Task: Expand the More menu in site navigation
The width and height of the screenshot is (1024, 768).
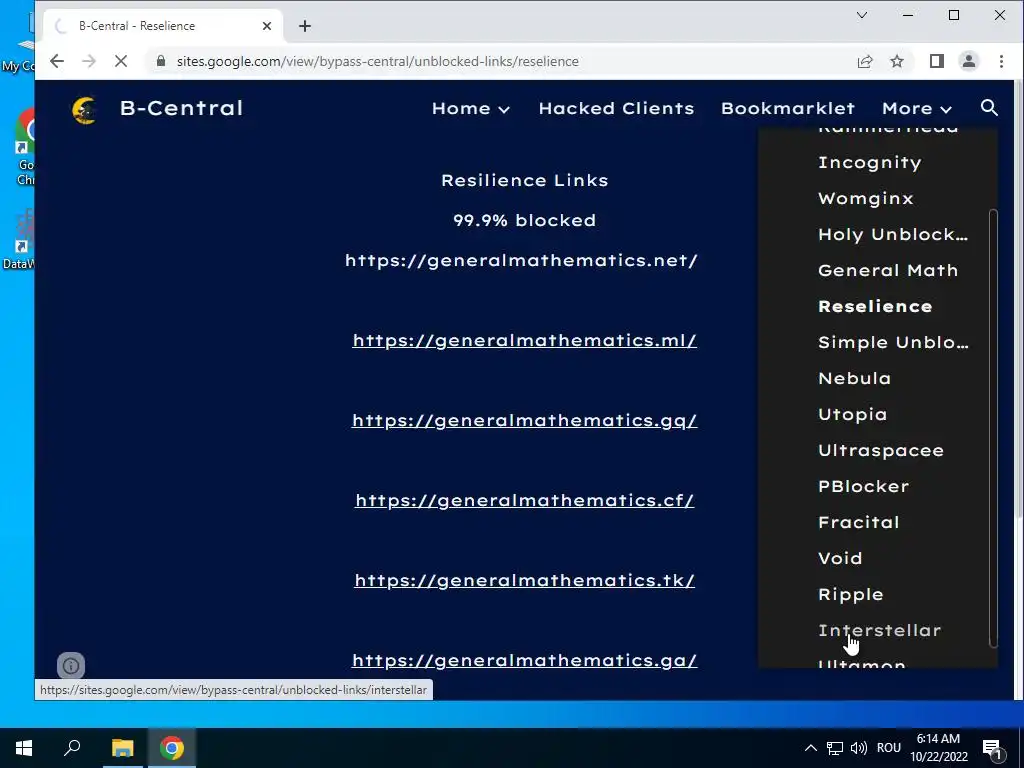Action: 917,108
